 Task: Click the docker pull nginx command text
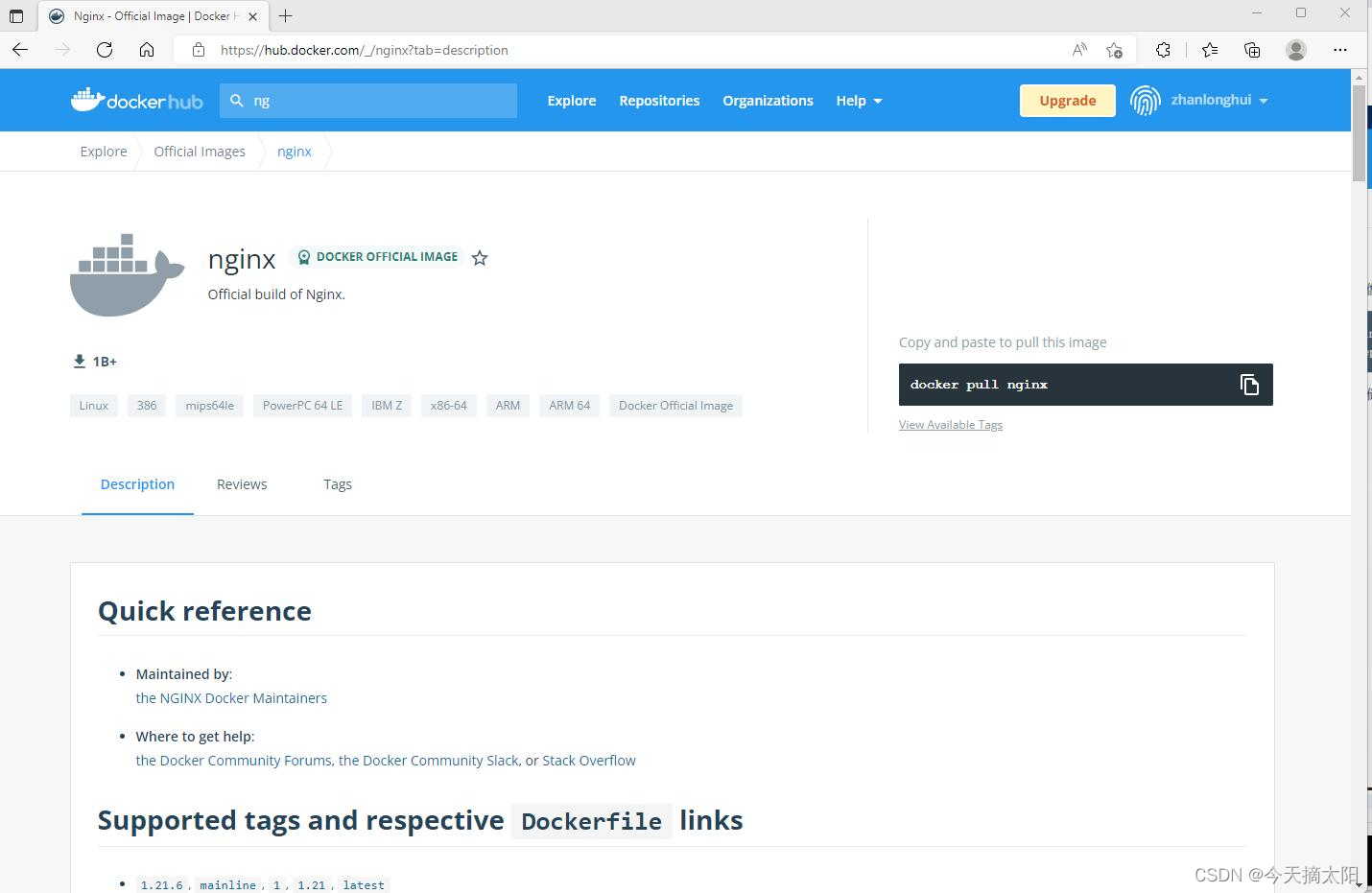click(979, 385)
